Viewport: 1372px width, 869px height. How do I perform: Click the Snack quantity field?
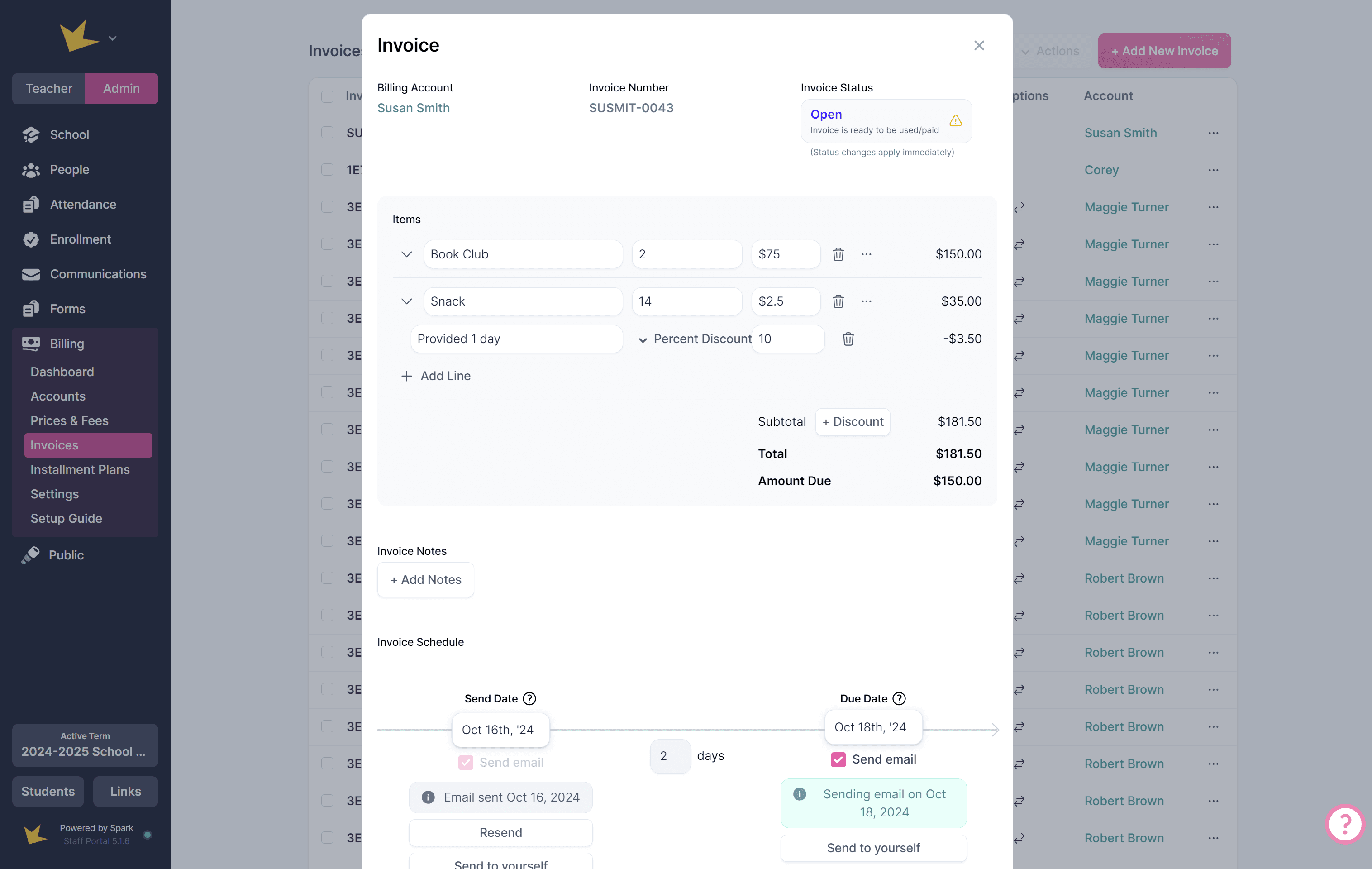(x=686, y=301)
